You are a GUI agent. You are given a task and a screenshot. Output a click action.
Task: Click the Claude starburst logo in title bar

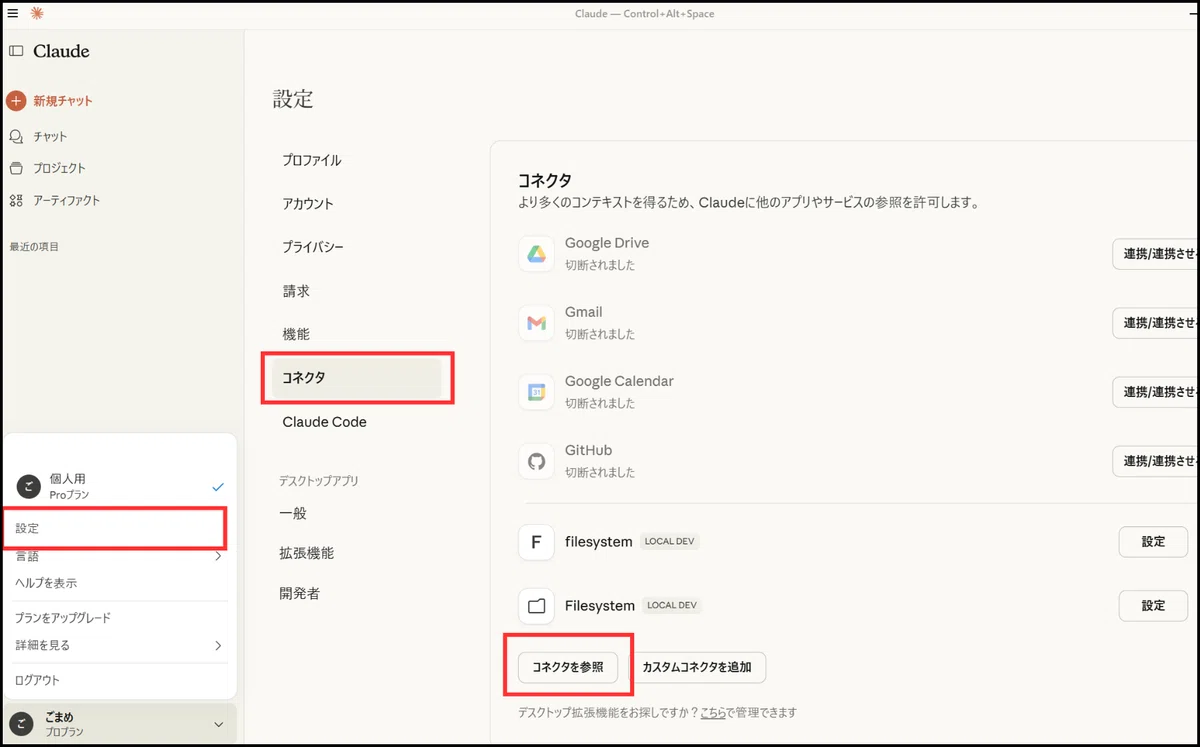tap(37, 13)
